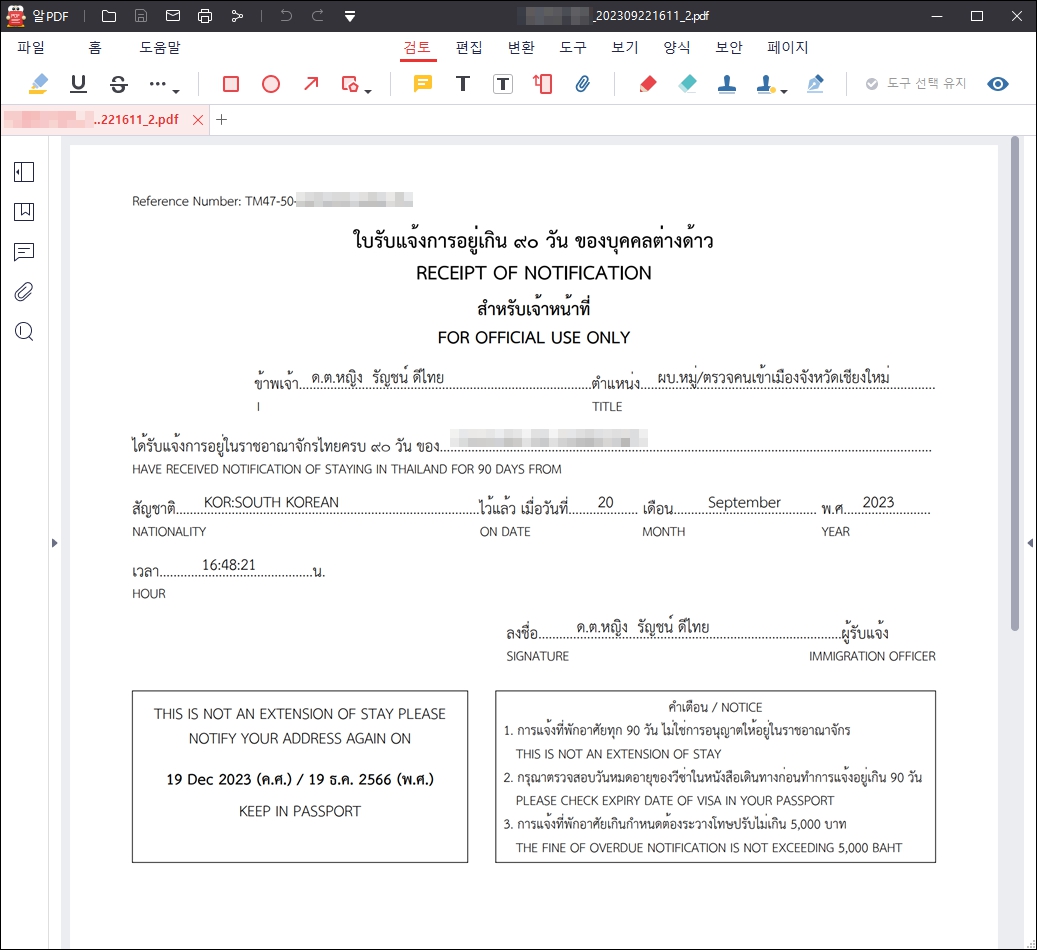This screenshot has width=1037, height=950.
Task: Attach a file with the paperclip tool
Action: pyautogui.click(x=582, y=84)
